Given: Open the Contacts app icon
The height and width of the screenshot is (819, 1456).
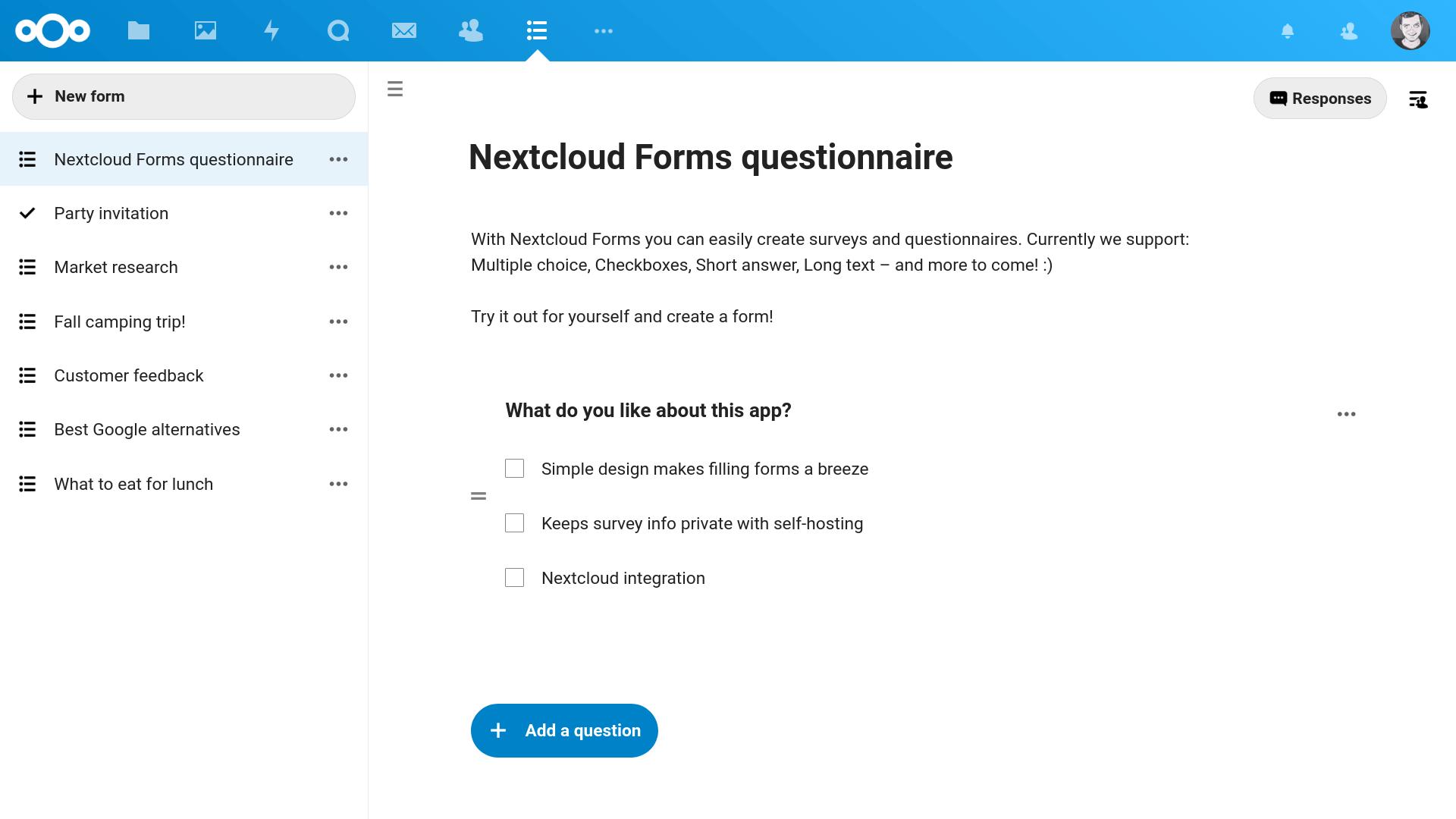Looking at the screenshot, I should pos(470,30).
